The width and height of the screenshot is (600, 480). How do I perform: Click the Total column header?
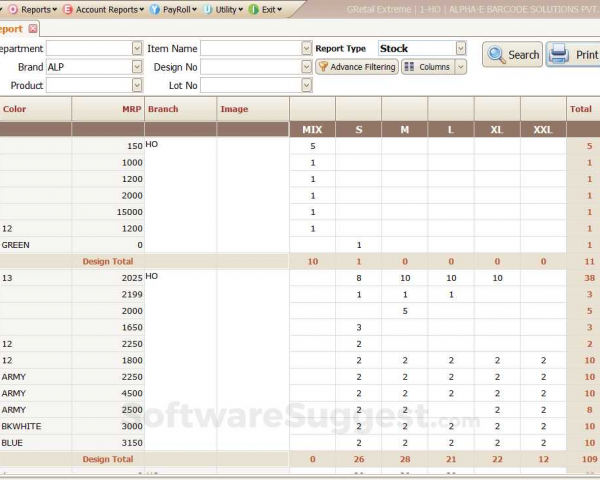580,109
